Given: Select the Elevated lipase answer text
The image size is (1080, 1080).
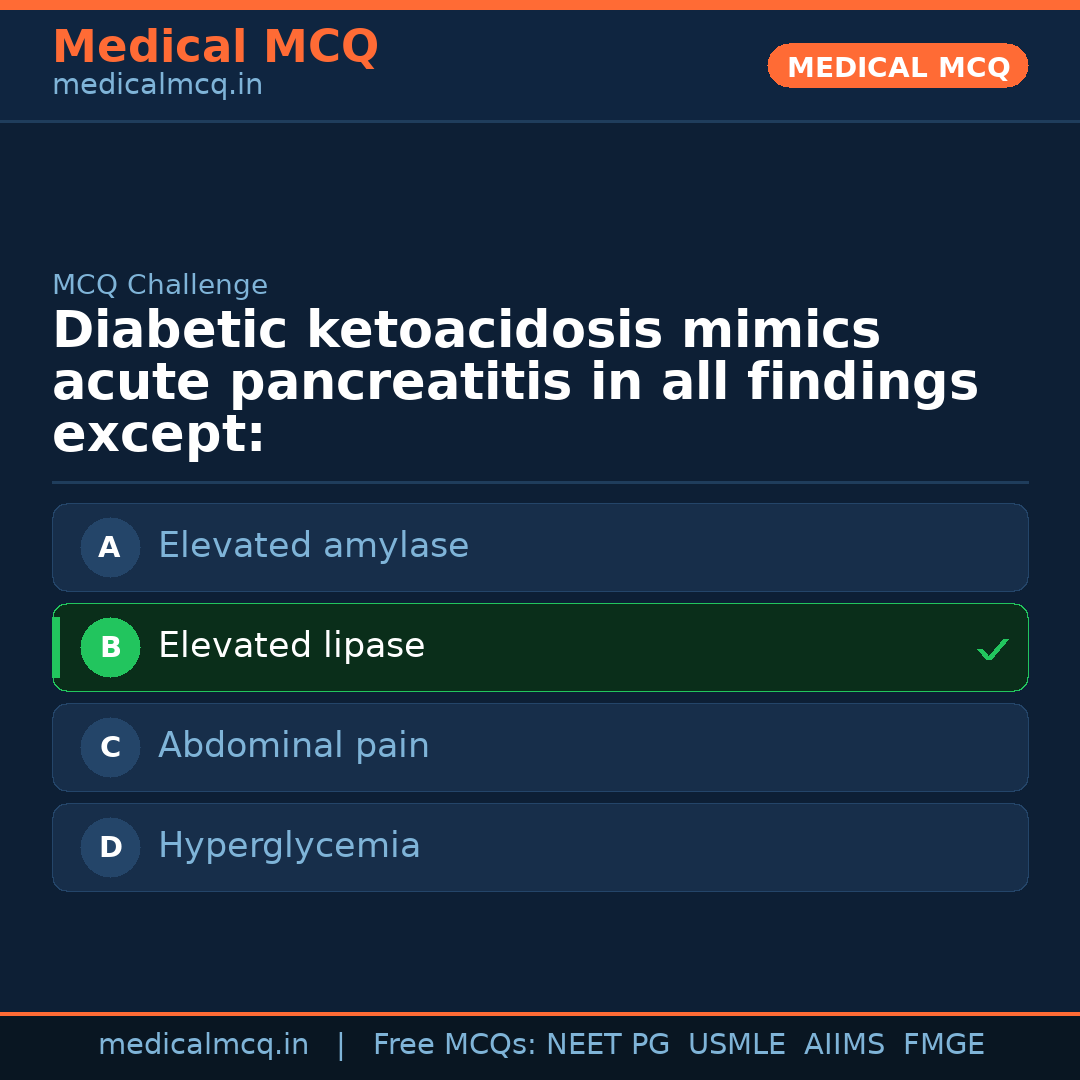Looking at the screenshot, I should (291, 646).
